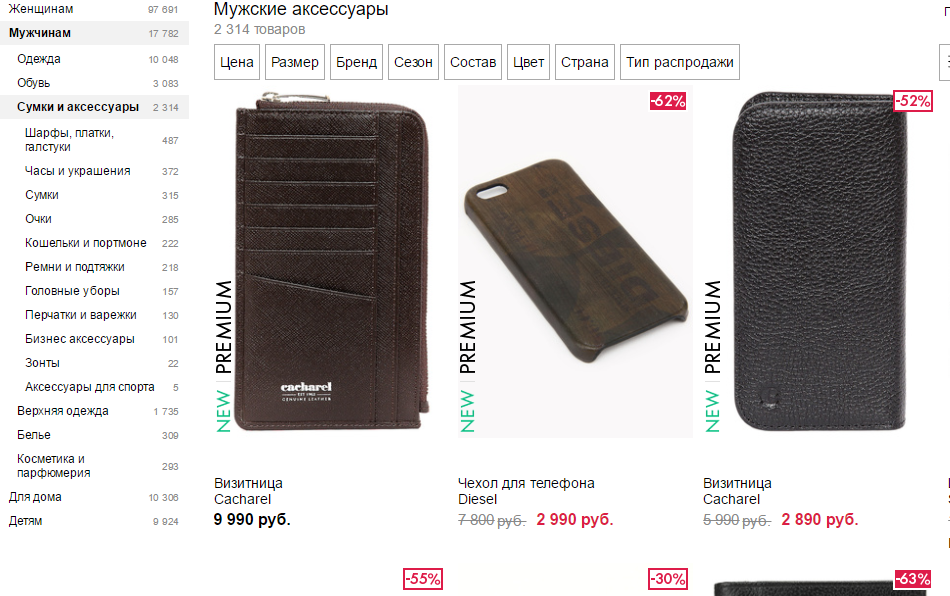The width and height of the screenshot is (950, 596).
Task: Click the -30% discount badge
Action: pos(668,579)
